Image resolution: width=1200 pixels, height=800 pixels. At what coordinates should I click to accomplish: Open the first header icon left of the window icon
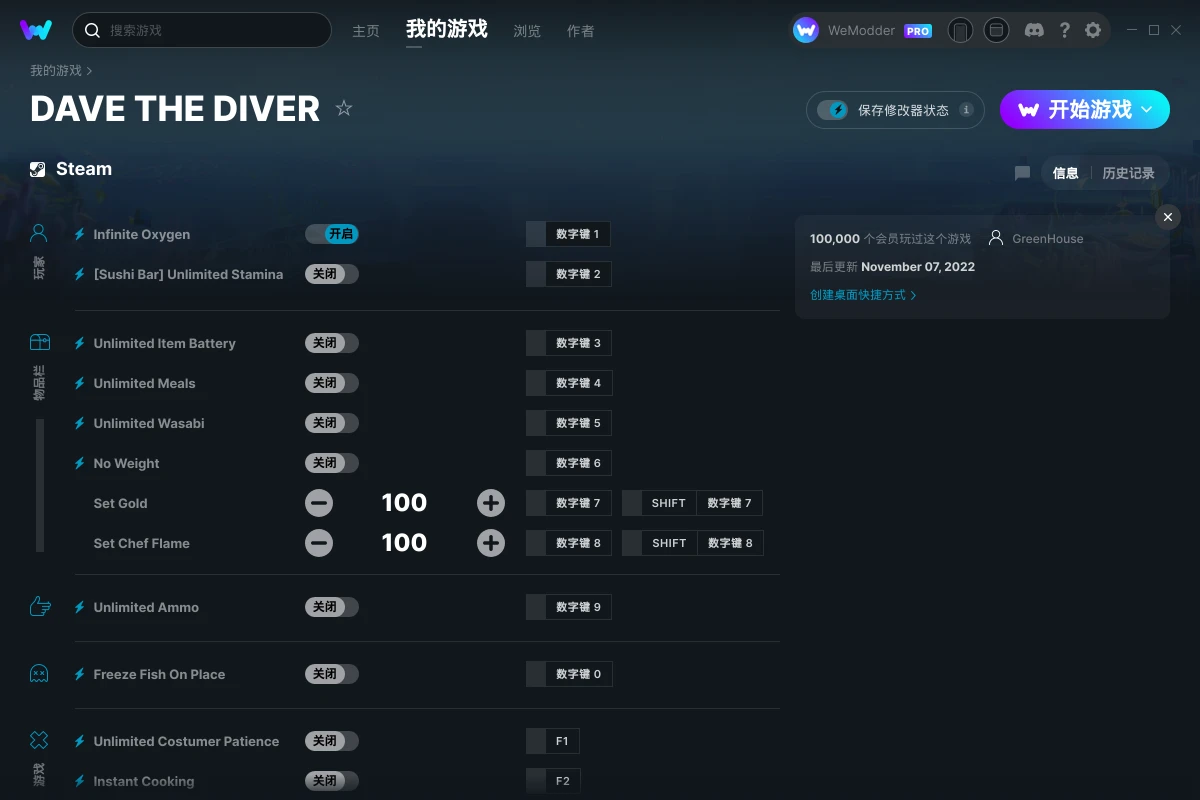pyautogui.click(x=960, y=30)
